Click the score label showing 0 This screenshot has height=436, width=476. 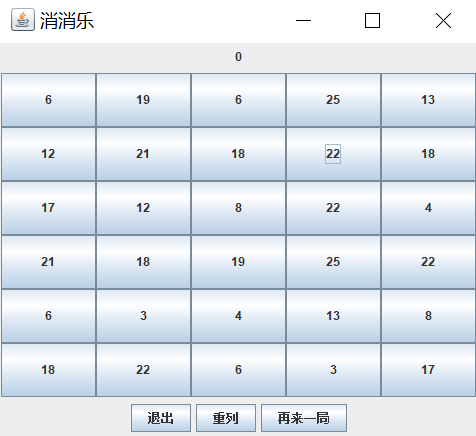click(x=238, y=57)
